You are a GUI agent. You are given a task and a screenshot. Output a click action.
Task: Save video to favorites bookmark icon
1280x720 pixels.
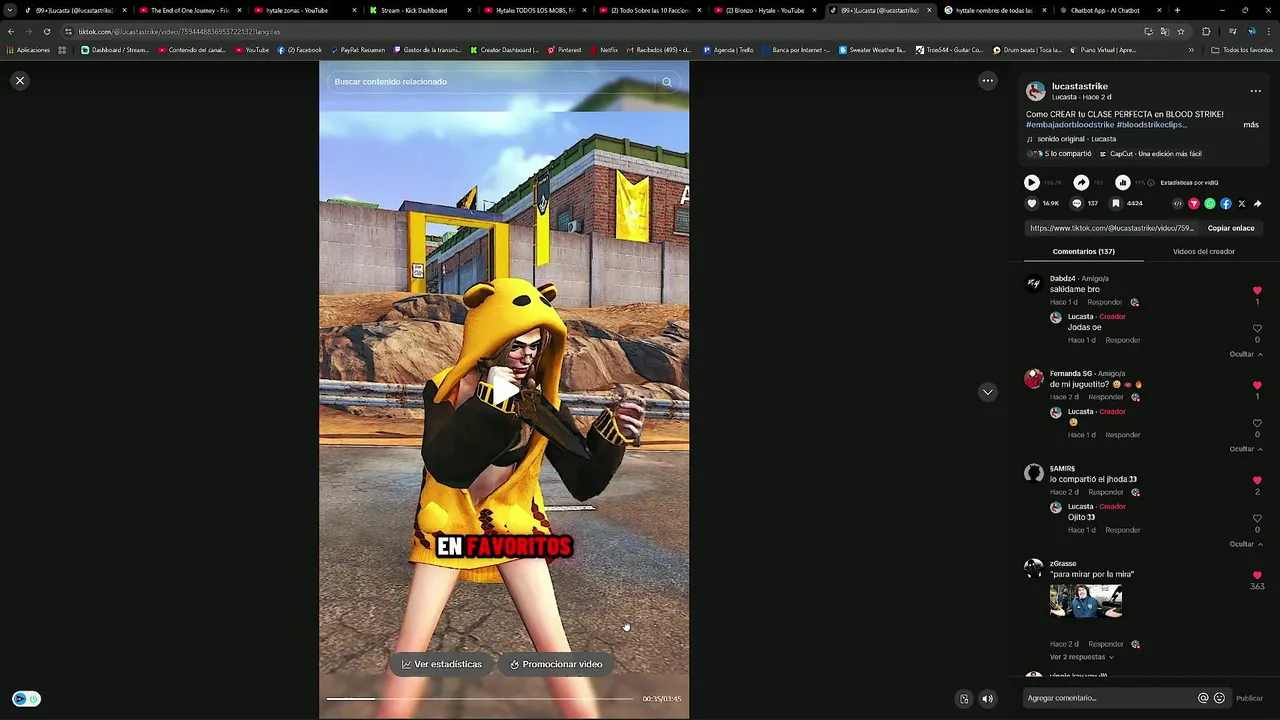coord(1116,203)
